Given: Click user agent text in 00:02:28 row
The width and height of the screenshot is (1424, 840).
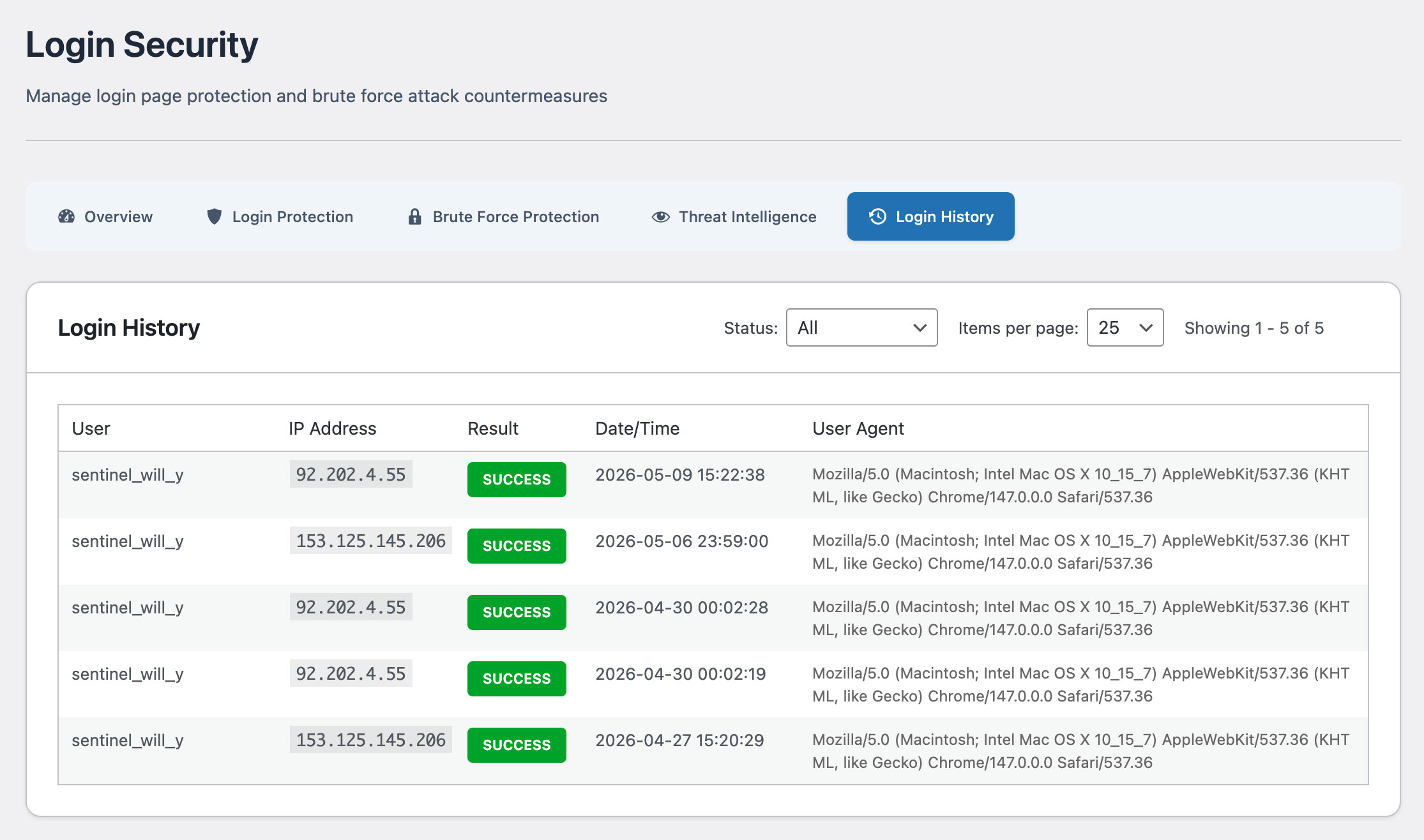Looking at the screenshot, I should [x=1080, y=619].
